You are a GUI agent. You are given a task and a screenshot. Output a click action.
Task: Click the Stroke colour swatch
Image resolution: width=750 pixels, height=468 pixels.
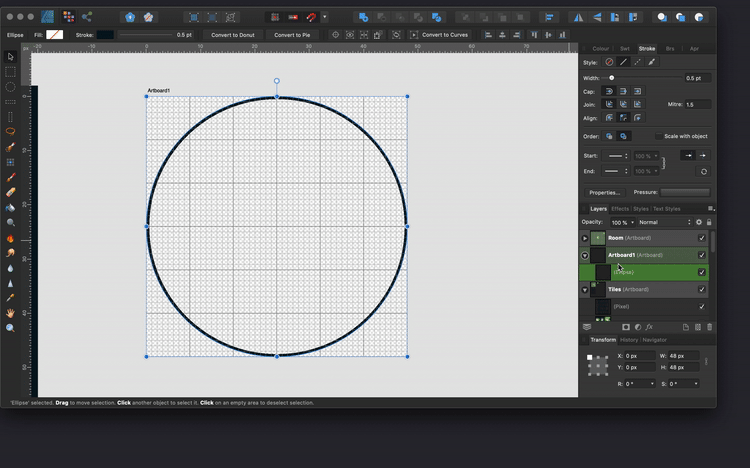(x=105, y=35)
